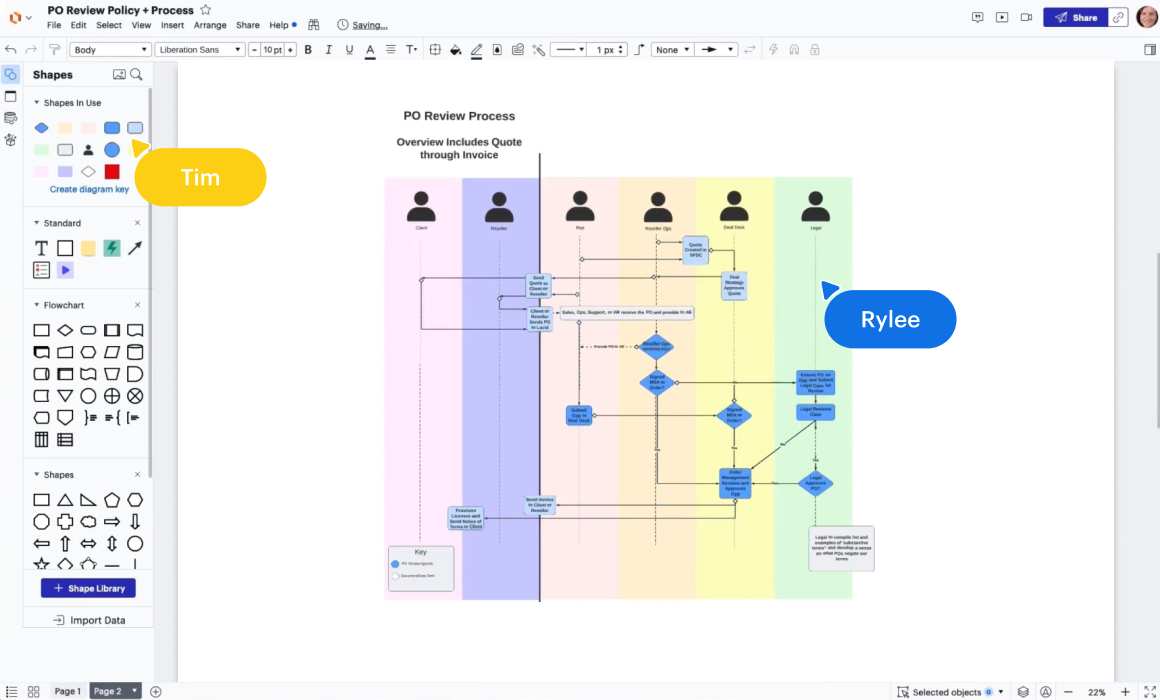Click the fill color bucket icon

coord(455,50)
